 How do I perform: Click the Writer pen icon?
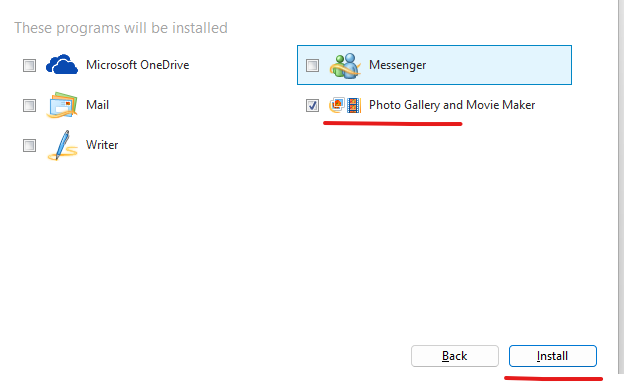coord(62,145)
